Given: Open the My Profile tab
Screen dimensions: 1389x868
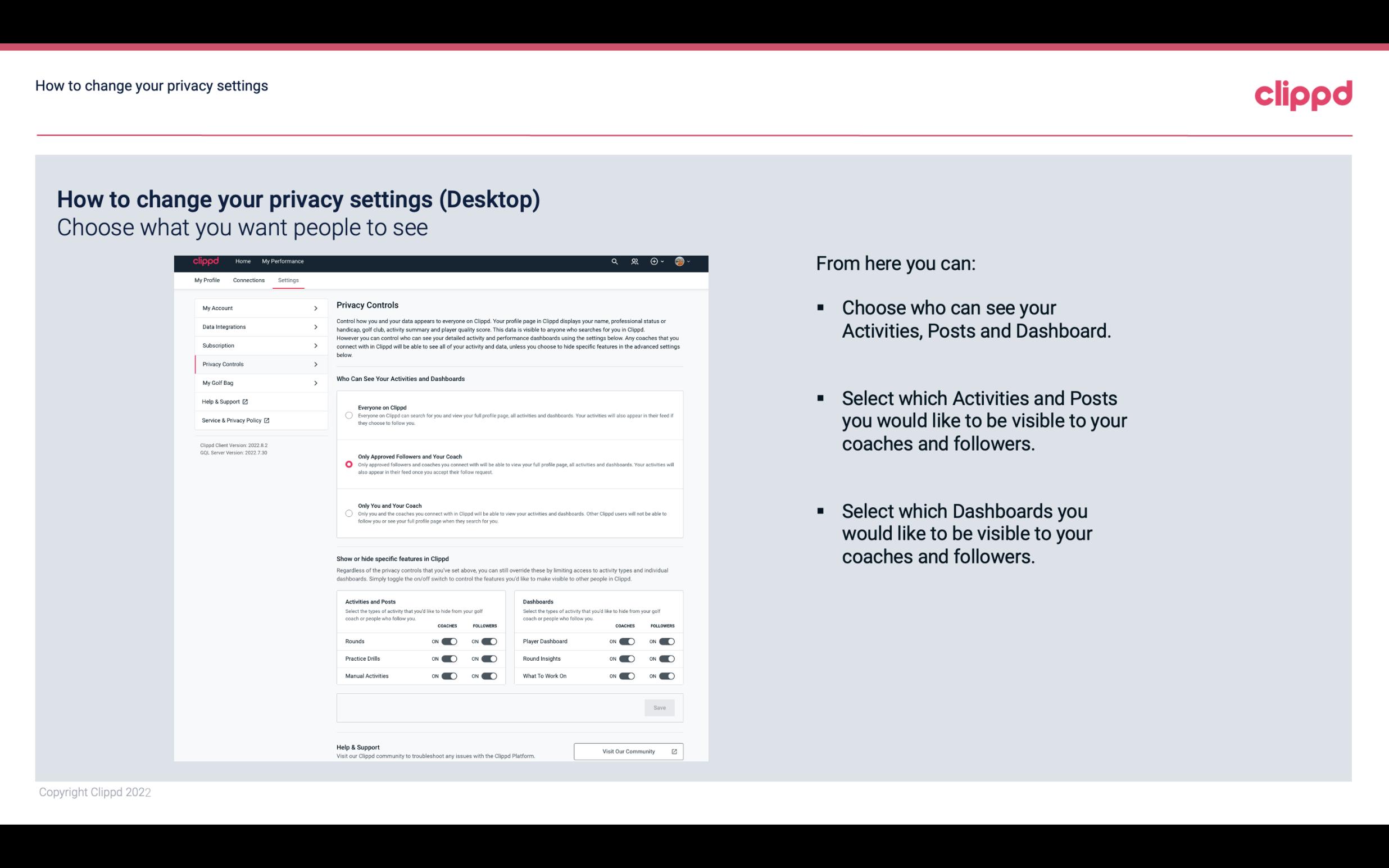Looking at the screenshot, I should pyautogui.click(x=207, y=280).
